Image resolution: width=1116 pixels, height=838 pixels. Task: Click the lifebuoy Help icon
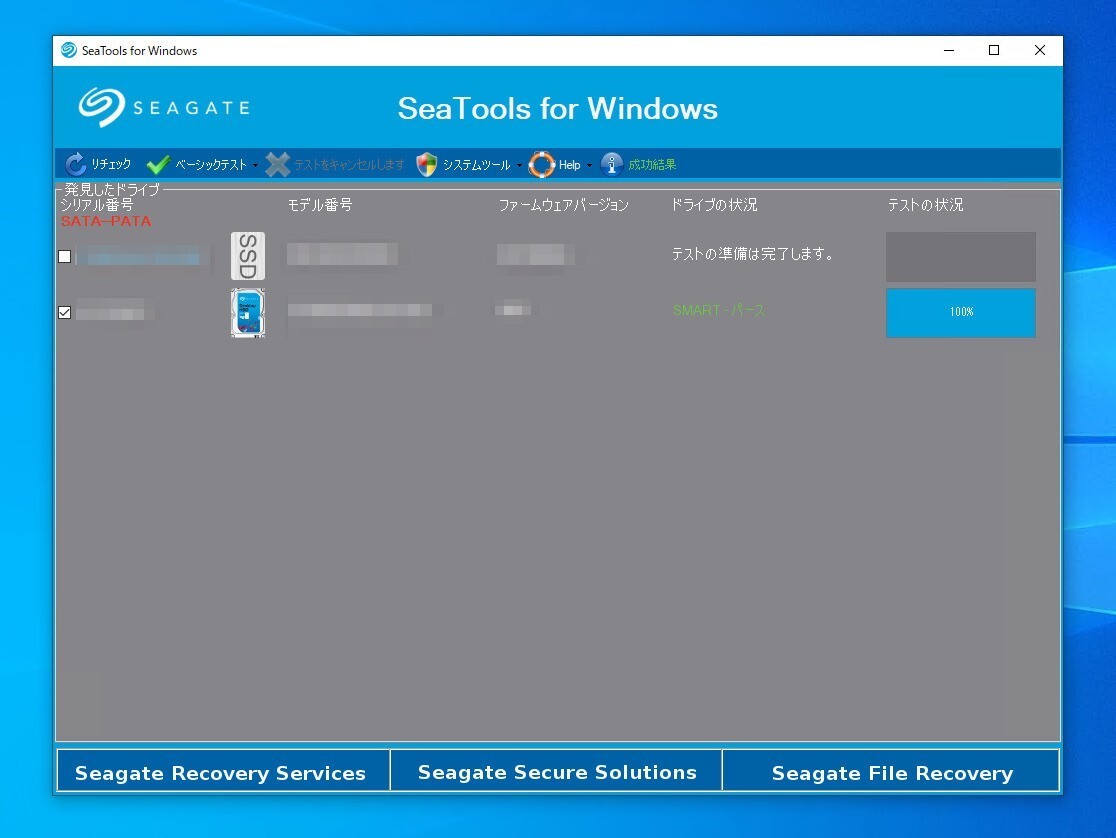coord(542,165)
